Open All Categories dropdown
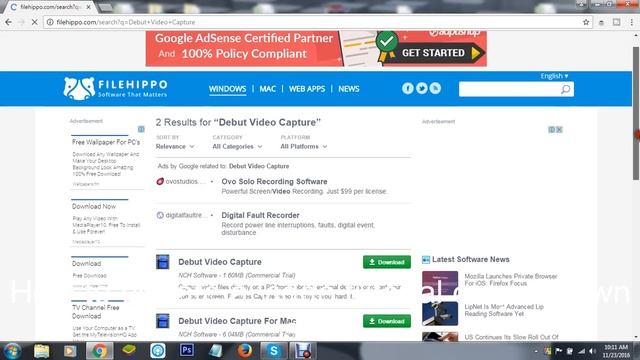 pyautogui.click(x=237, y=147)
